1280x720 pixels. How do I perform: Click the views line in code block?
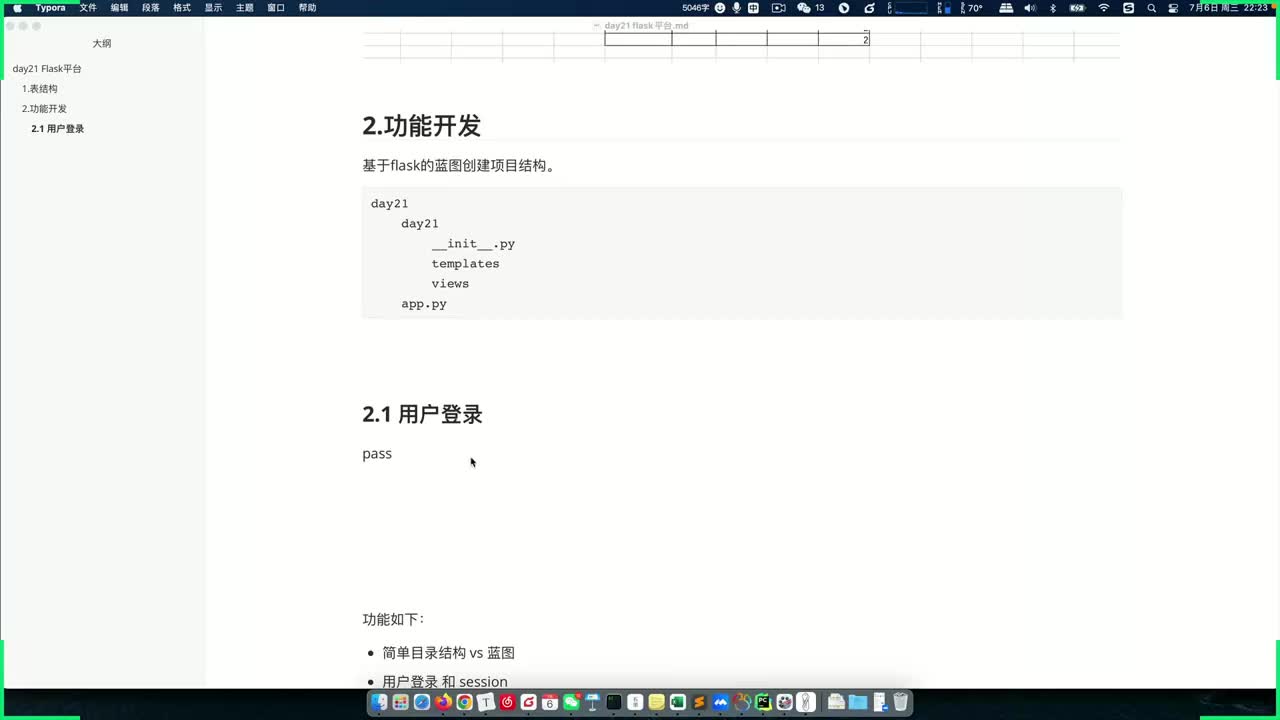coord(450,284)
